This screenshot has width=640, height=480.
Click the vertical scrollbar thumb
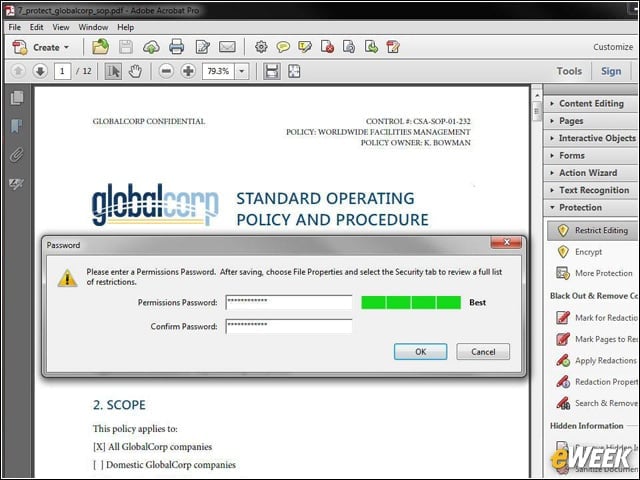pos(537,111)
